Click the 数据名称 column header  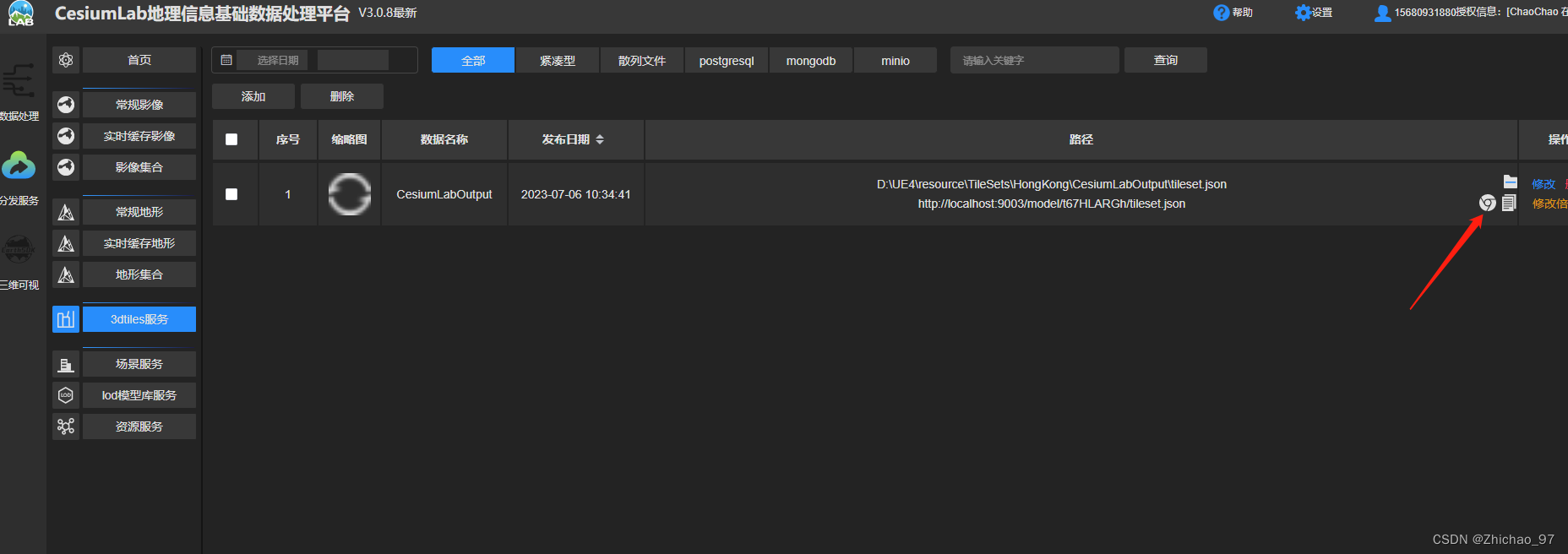(444, 139)
